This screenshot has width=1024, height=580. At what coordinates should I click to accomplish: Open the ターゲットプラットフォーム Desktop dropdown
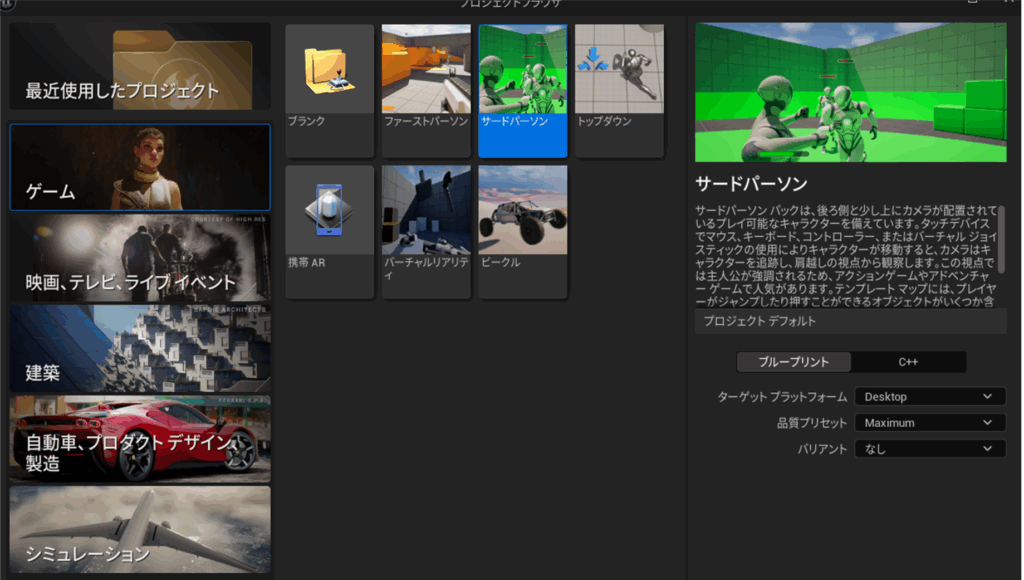coord(930,397)
